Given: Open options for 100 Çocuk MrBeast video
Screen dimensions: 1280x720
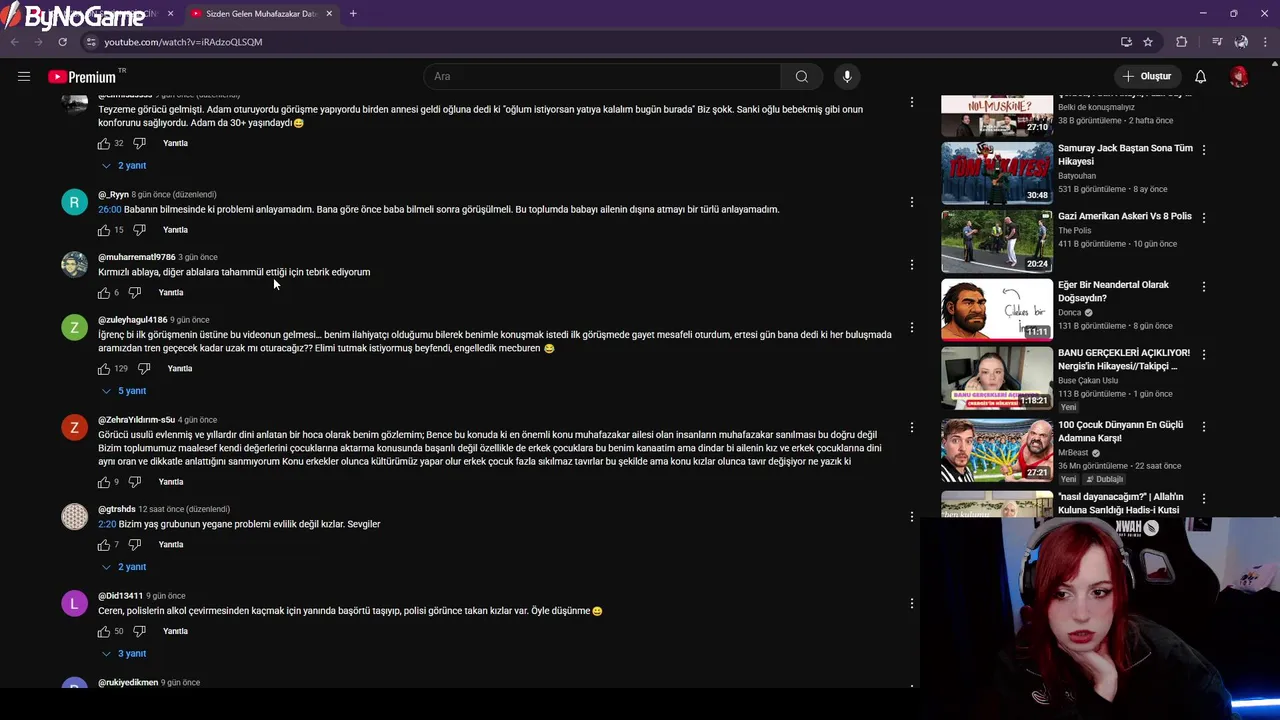Looking at the screenshot, I should (1203, 426).
